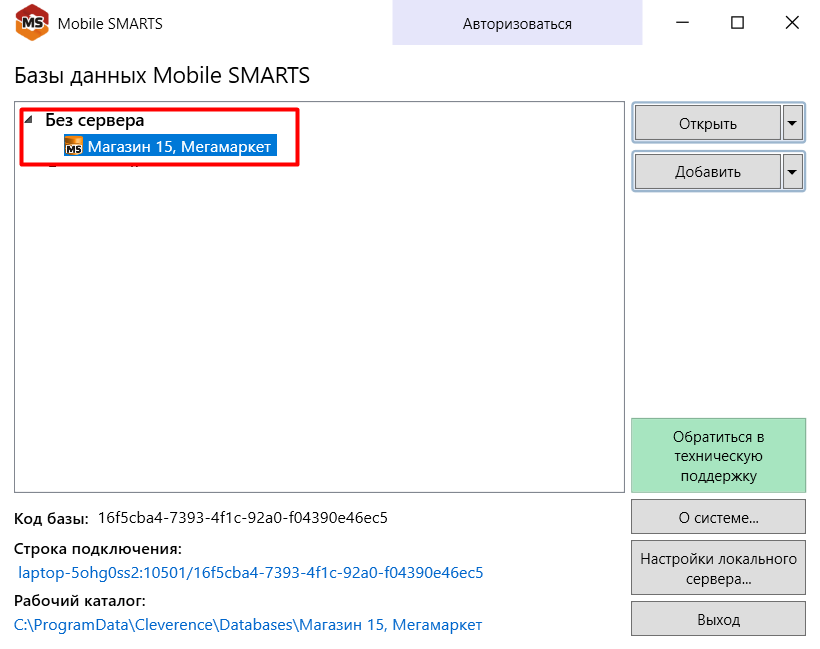
Task: Collapse the Без сервера tree node
Action: [x=29, y=120]
